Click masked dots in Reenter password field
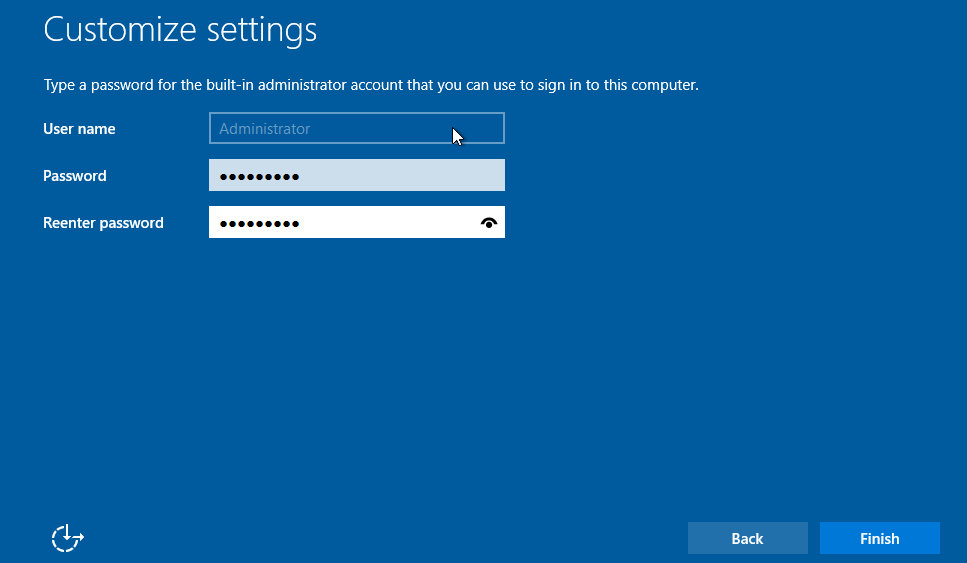Viewport: 967px width, 563px height. (259, 224)
